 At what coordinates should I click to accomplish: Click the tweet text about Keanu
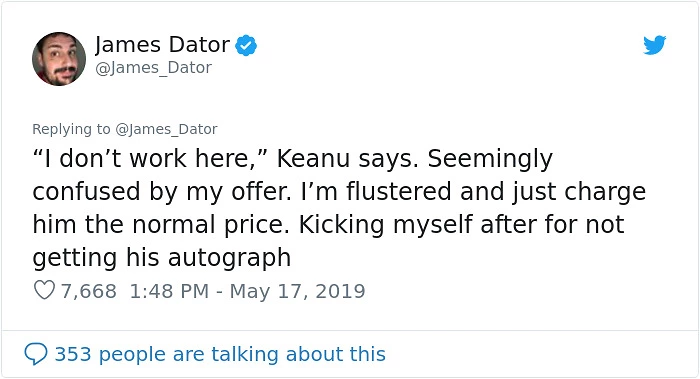tap(339, 208)
